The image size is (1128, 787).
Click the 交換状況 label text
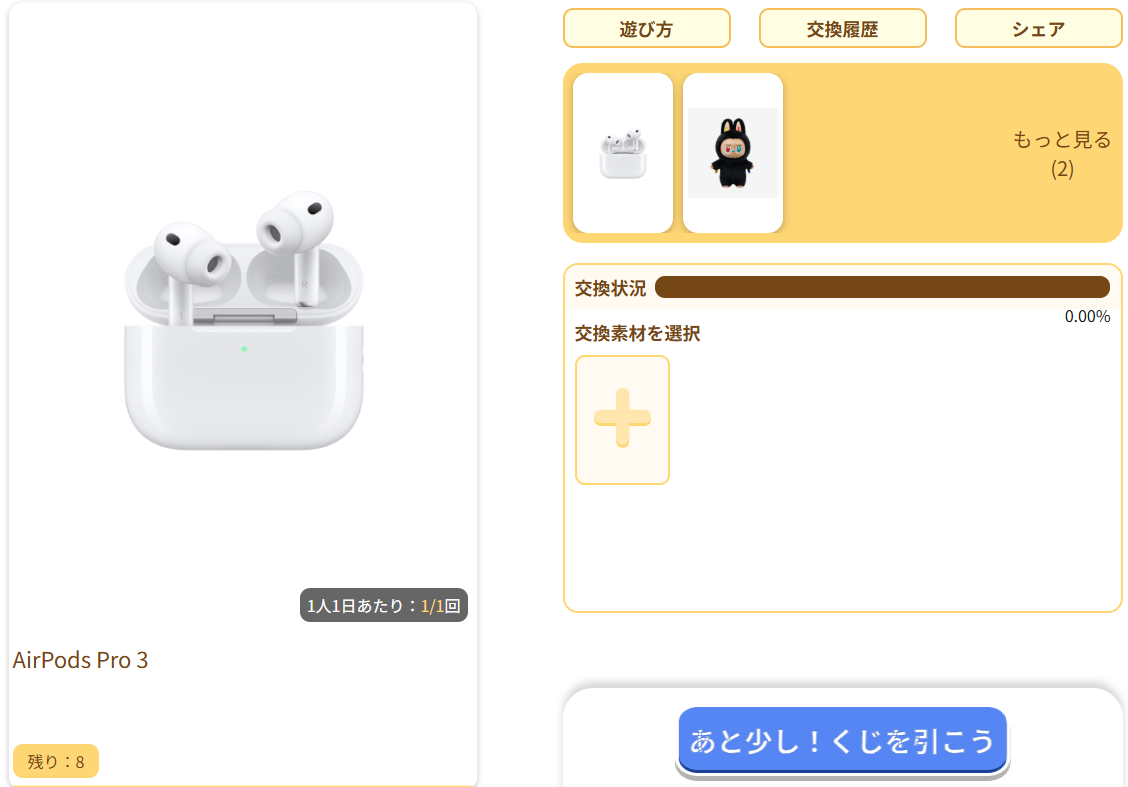610,288
